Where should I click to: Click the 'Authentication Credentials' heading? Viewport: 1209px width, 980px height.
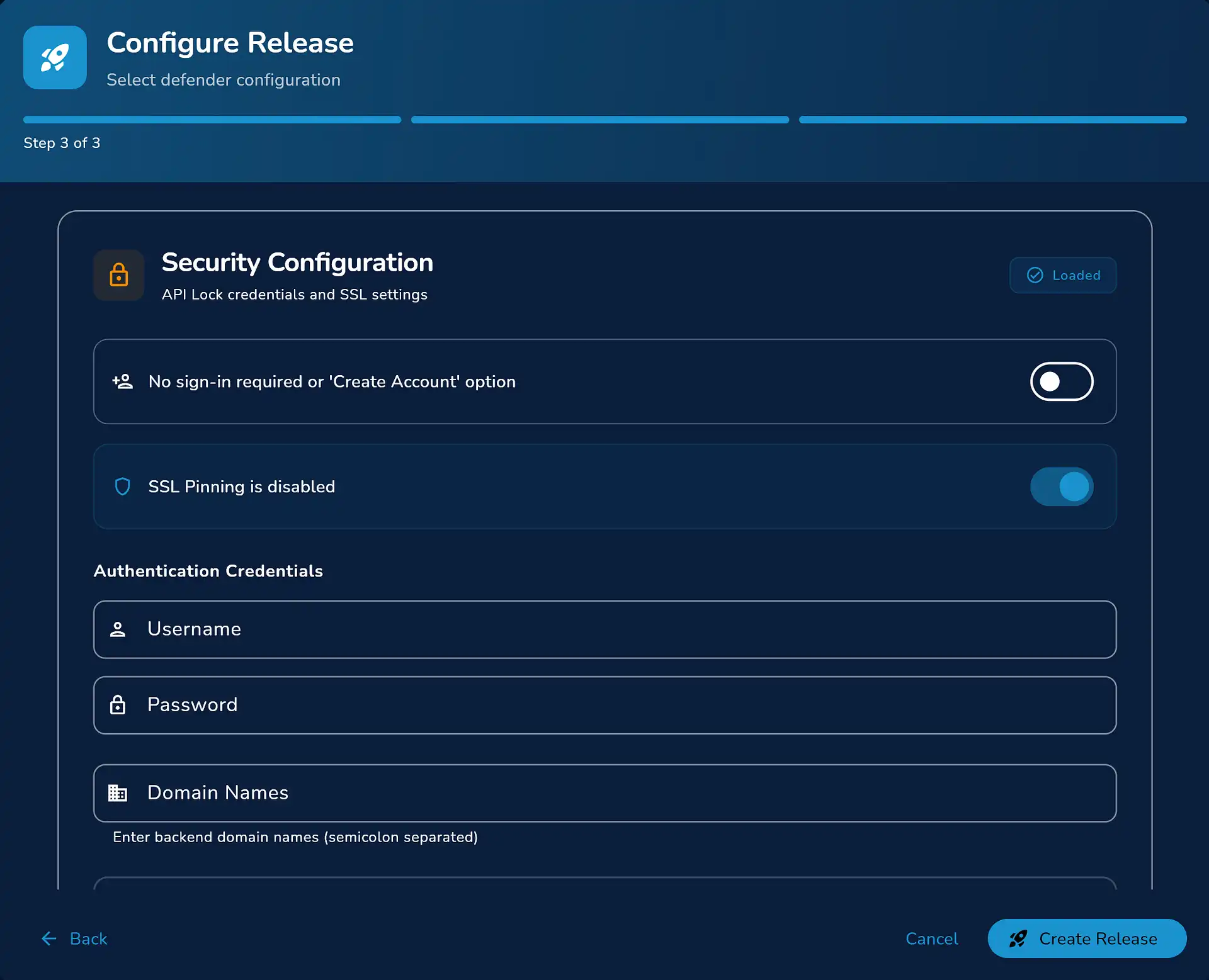click(x=208, y=571)
